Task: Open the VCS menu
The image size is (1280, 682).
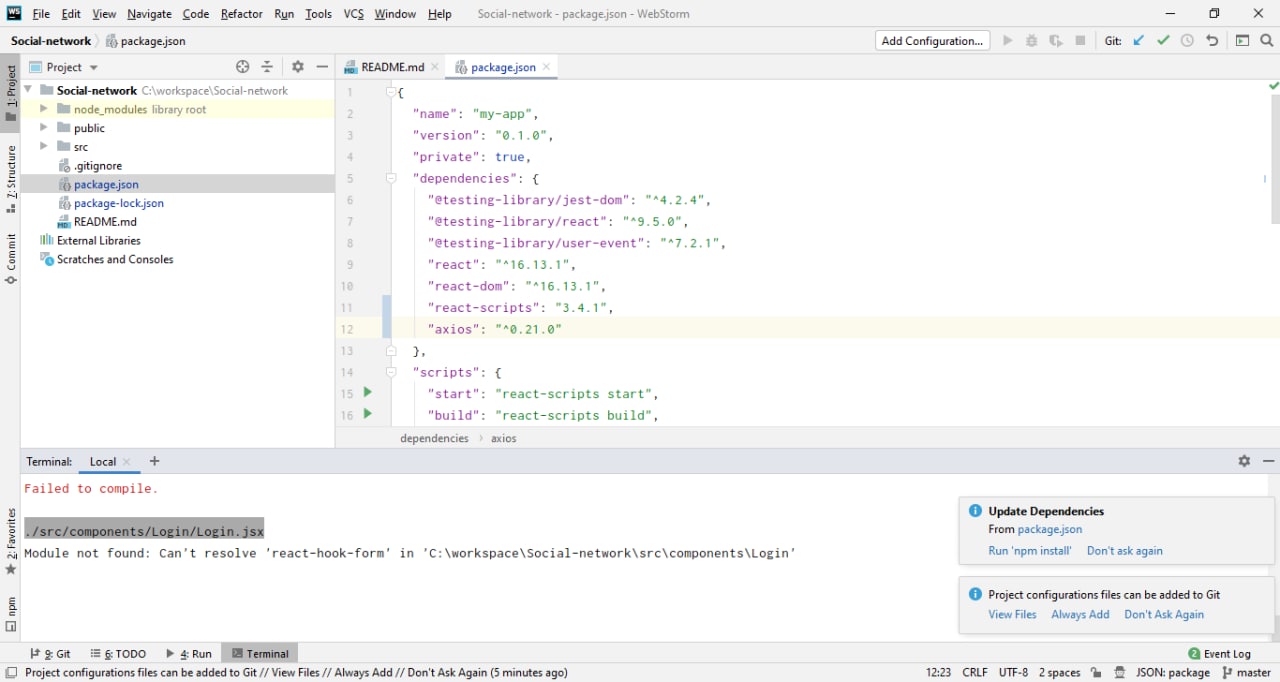Action: click(353, 14)
